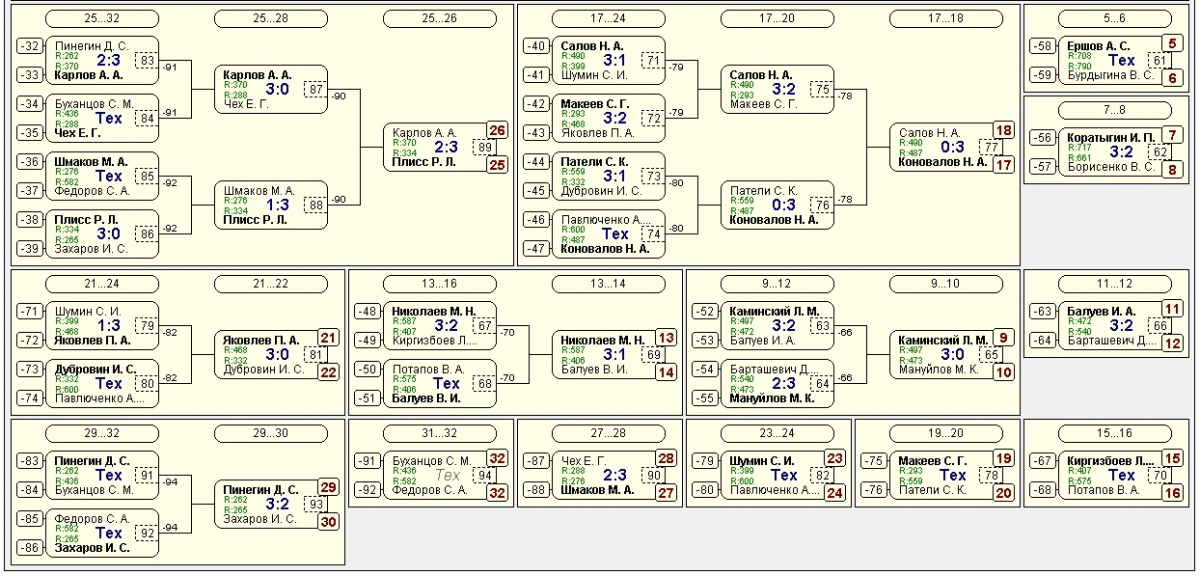Screen dimensions: 1200x576
Task: Select the place 17 result box
Action: pyautogui.click(x=1002, y=164)
